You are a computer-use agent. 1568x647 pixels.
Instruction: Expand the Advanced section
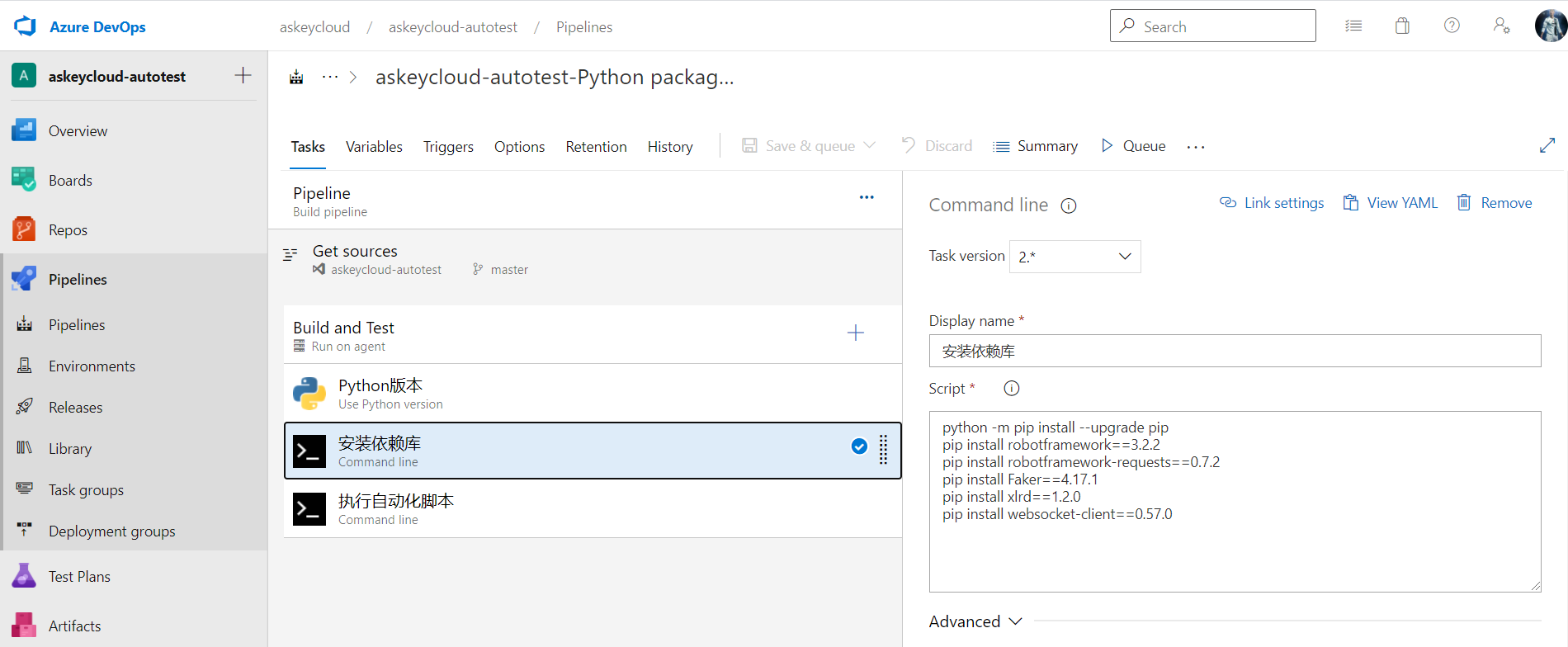(x=975, y=621)
